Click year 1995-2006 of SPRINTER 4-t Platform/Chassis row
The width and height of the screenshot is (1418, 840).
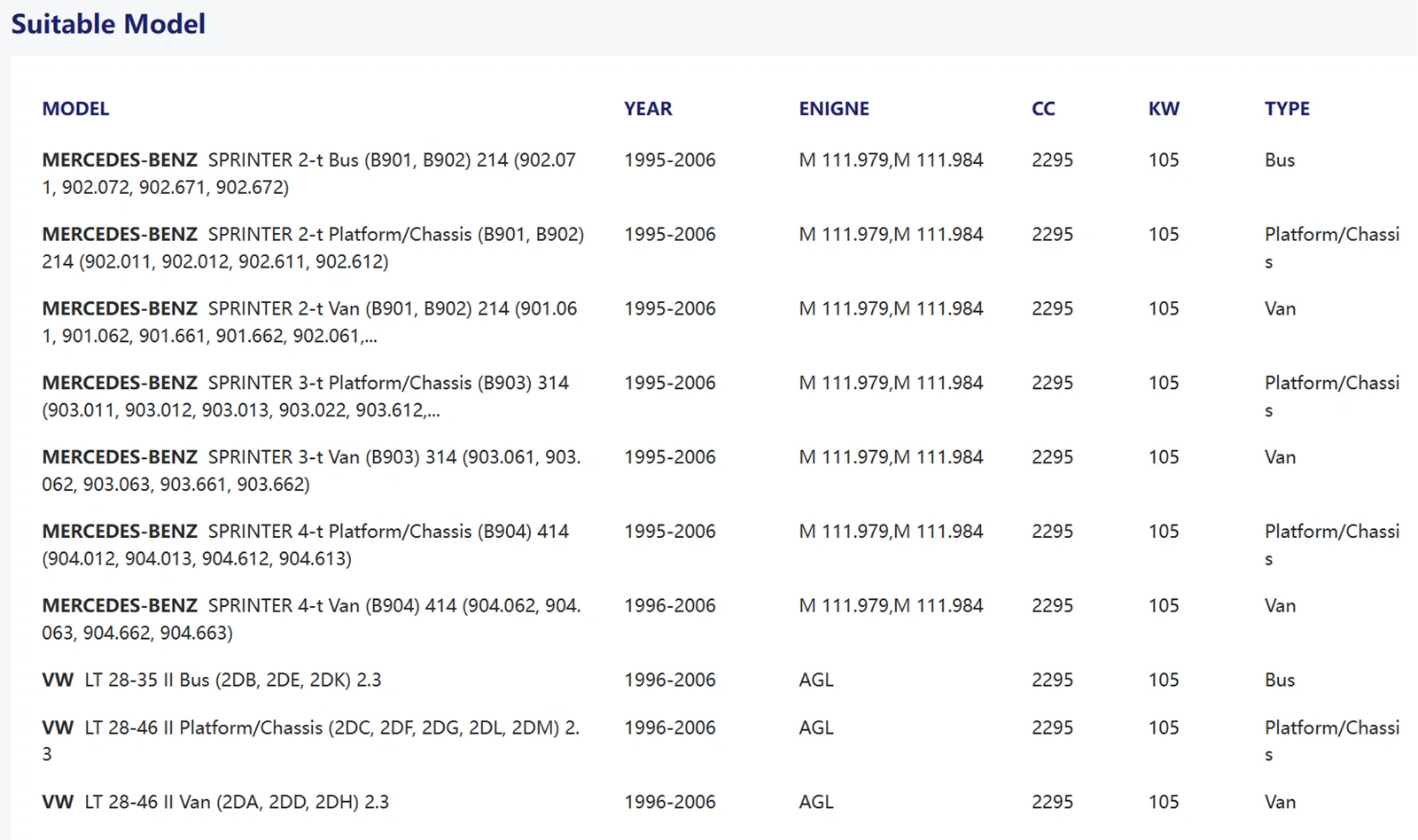click(670, 532)
